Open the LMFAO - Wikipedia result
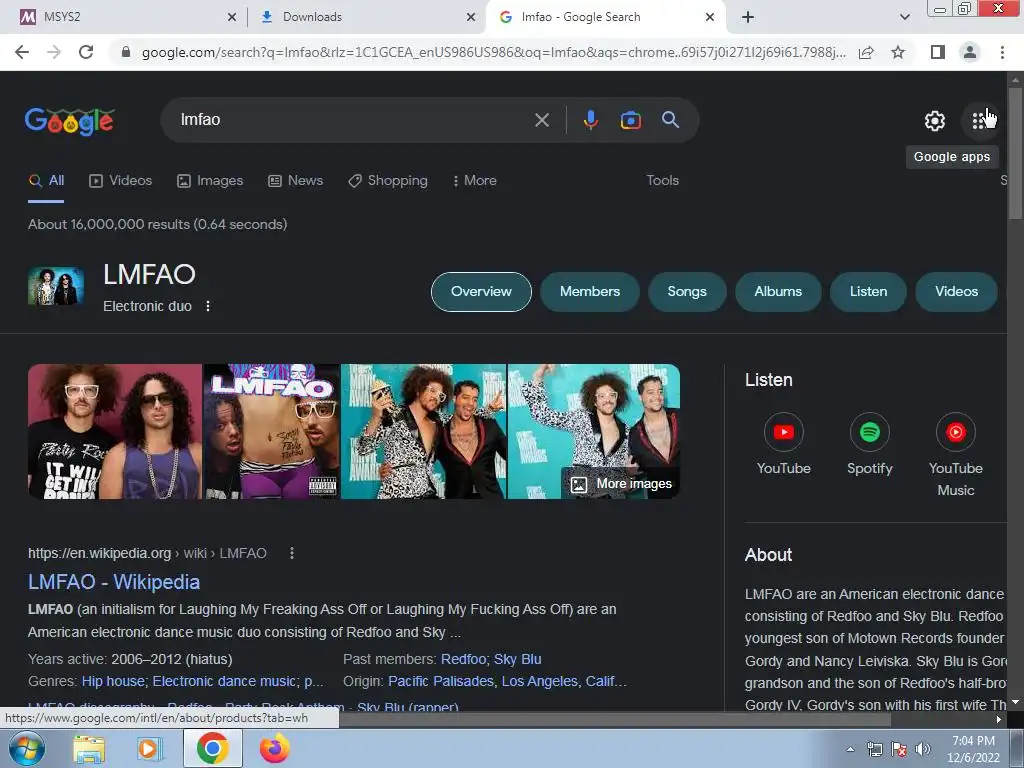The width and height of the screenshot is (1024, 768). point(114,582)
